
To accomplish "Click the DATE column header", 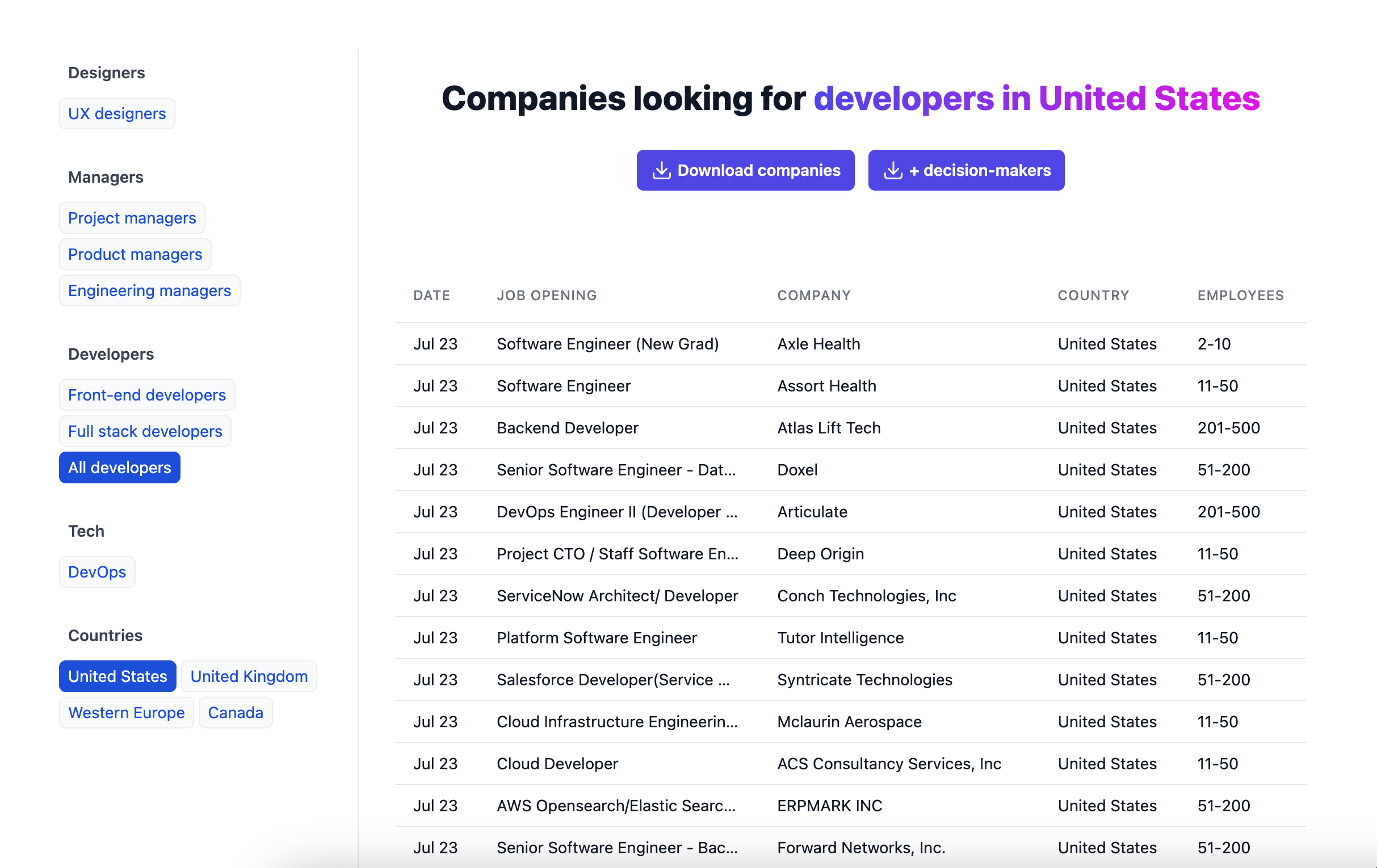I will point(432,296).
